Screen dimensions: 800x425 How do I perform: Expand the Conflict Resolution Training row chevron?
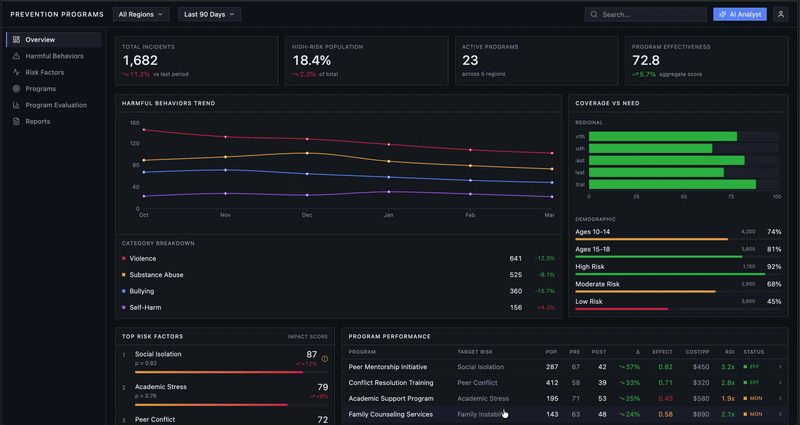click(780, 382)
